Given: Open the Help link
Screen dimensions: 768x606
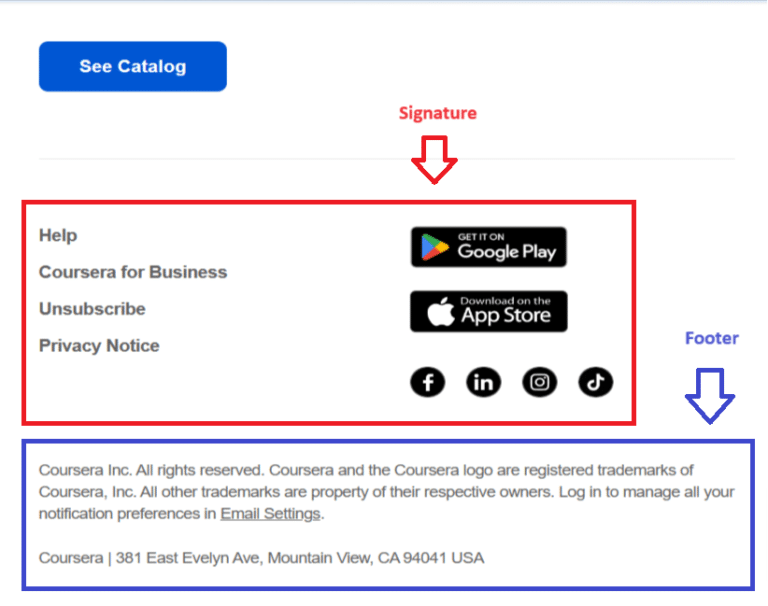Looking at the screenshot, I should 58,236.
